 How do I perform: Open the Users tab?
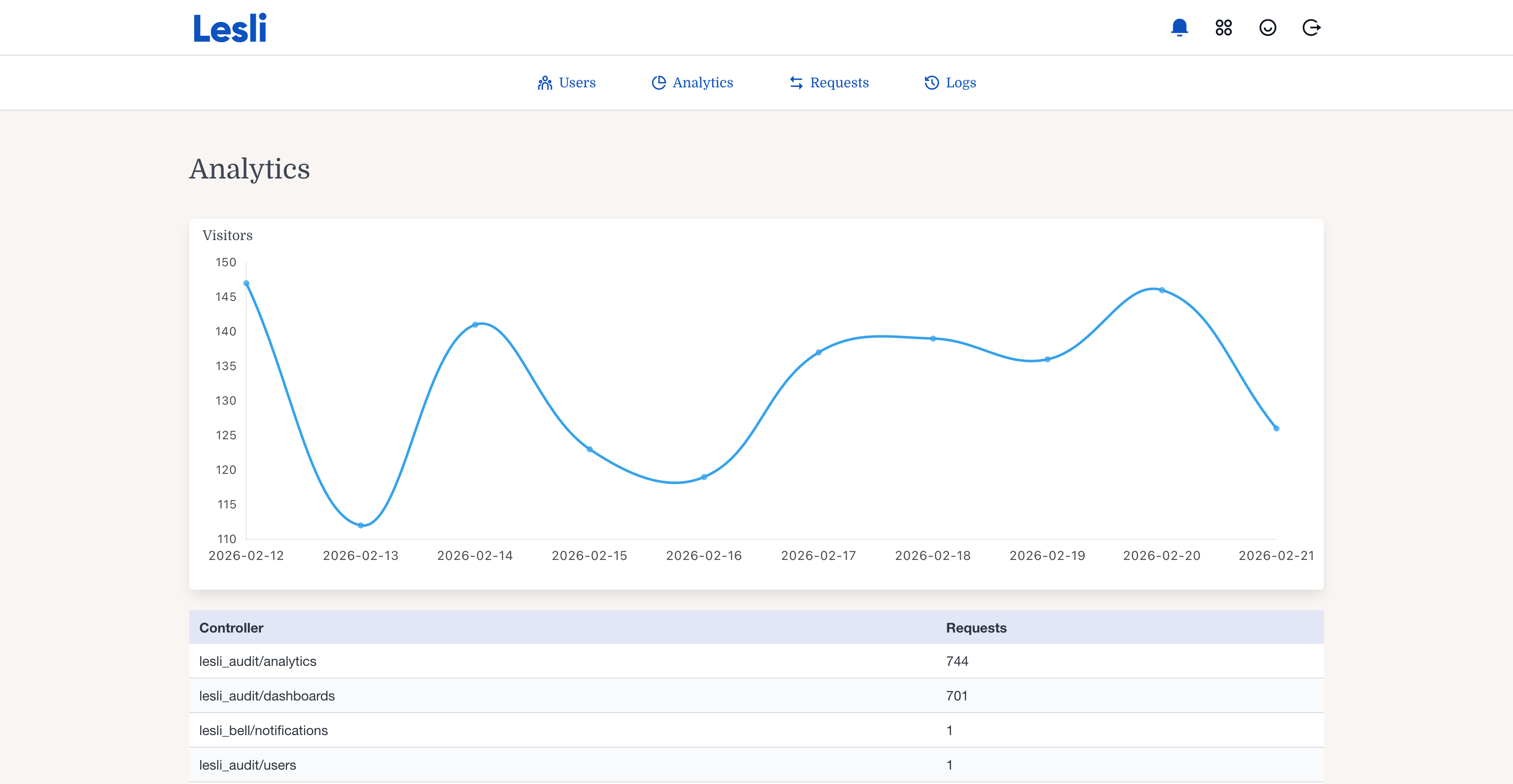577,83
